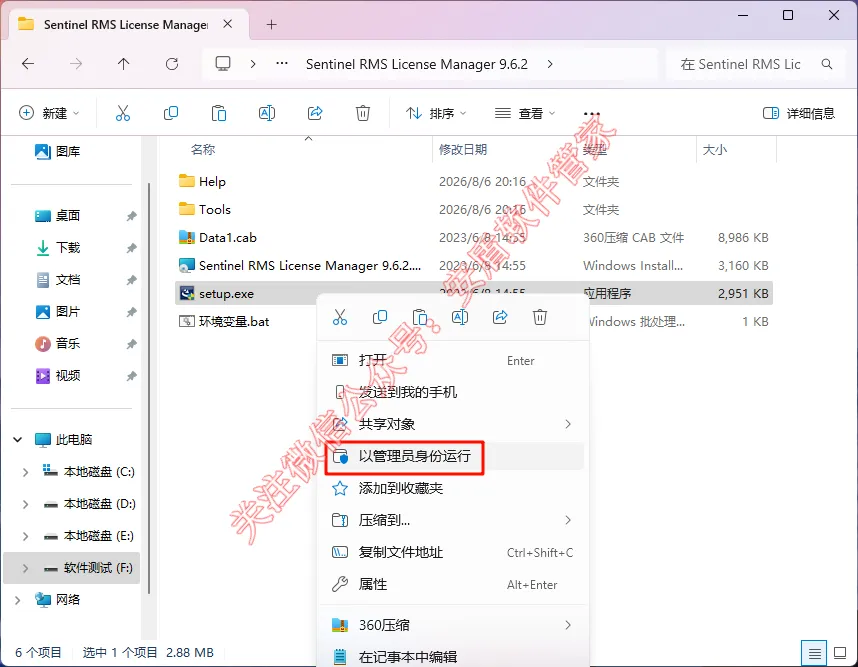Click Delete icon in context menu
858x667 pixels.
(540, 317)
